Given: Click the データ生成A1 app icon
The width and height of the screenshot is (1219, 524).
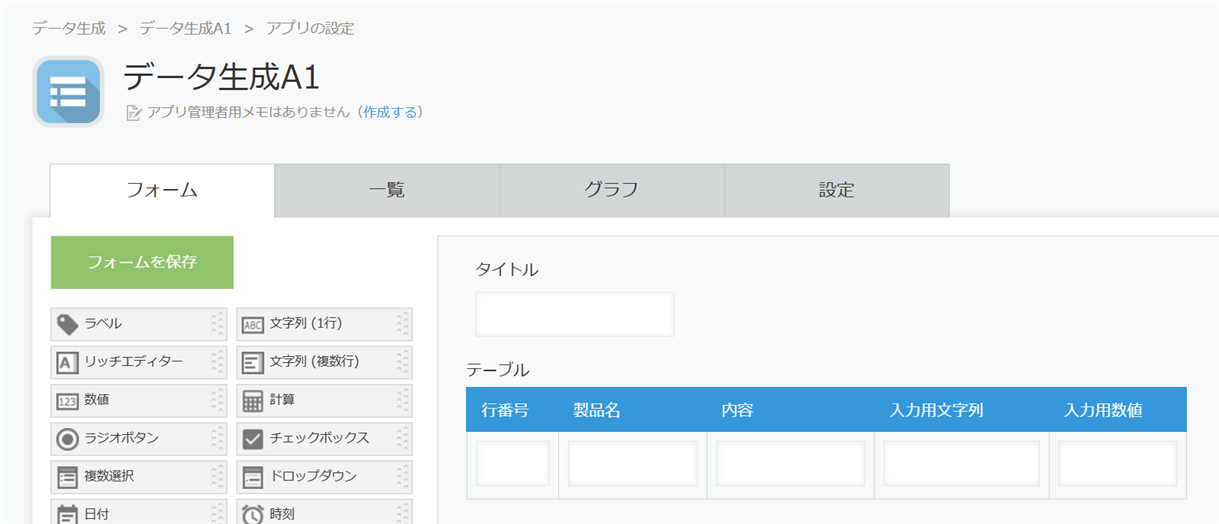Looking at the screenshot, I should [69, 91].
